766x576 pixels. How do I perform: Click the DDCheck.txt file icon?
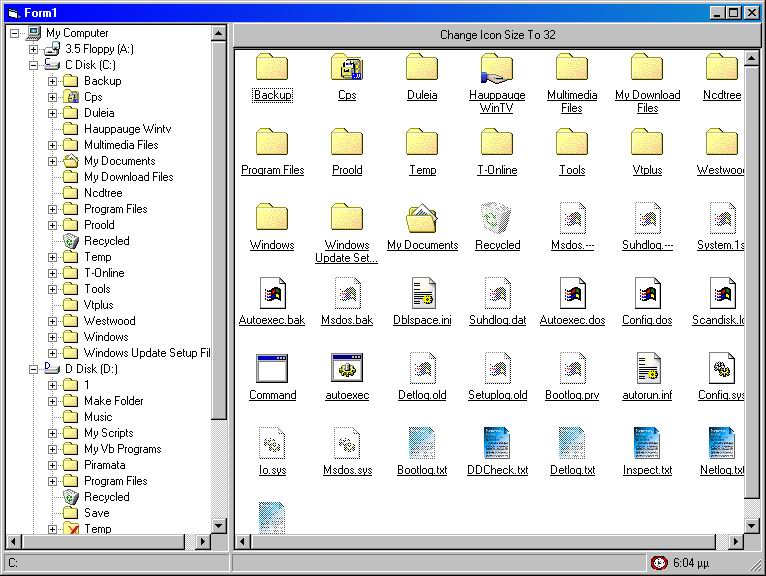point(497,443)
